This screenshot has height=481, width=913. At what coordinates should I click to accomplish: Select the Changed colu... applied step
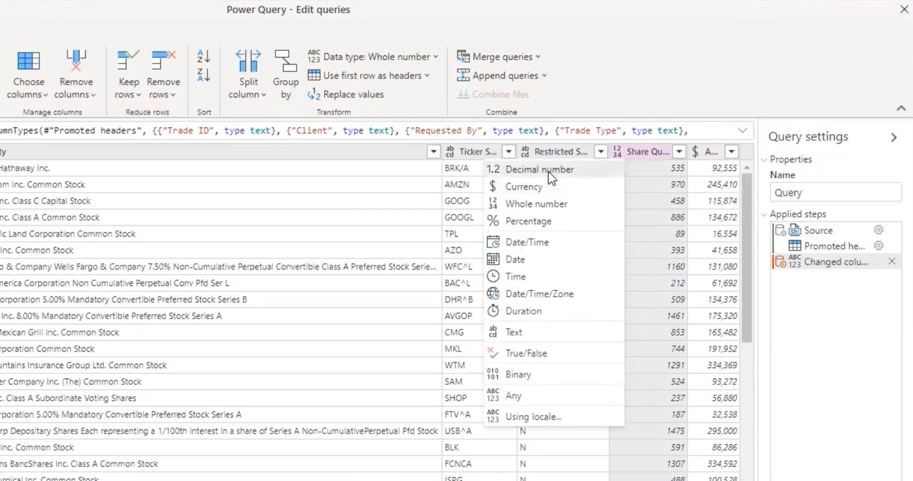click(836, 262)
